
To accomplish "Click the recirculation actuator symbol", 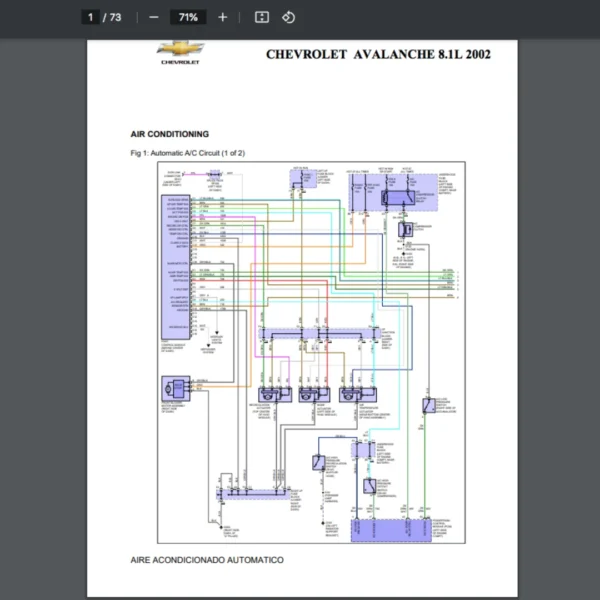I will point(270,394).
